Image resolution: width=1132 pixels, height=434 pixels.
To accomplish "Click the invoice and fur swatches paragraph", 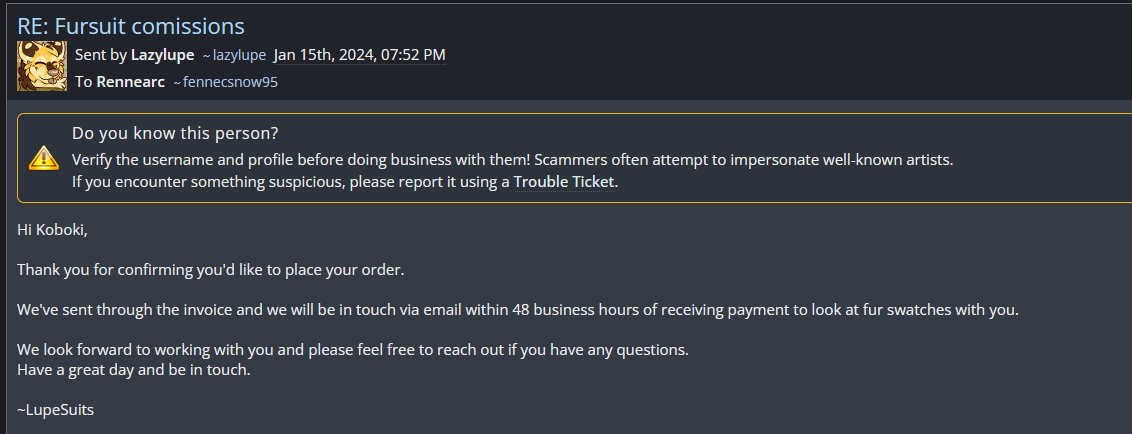I will pos(517,310).
